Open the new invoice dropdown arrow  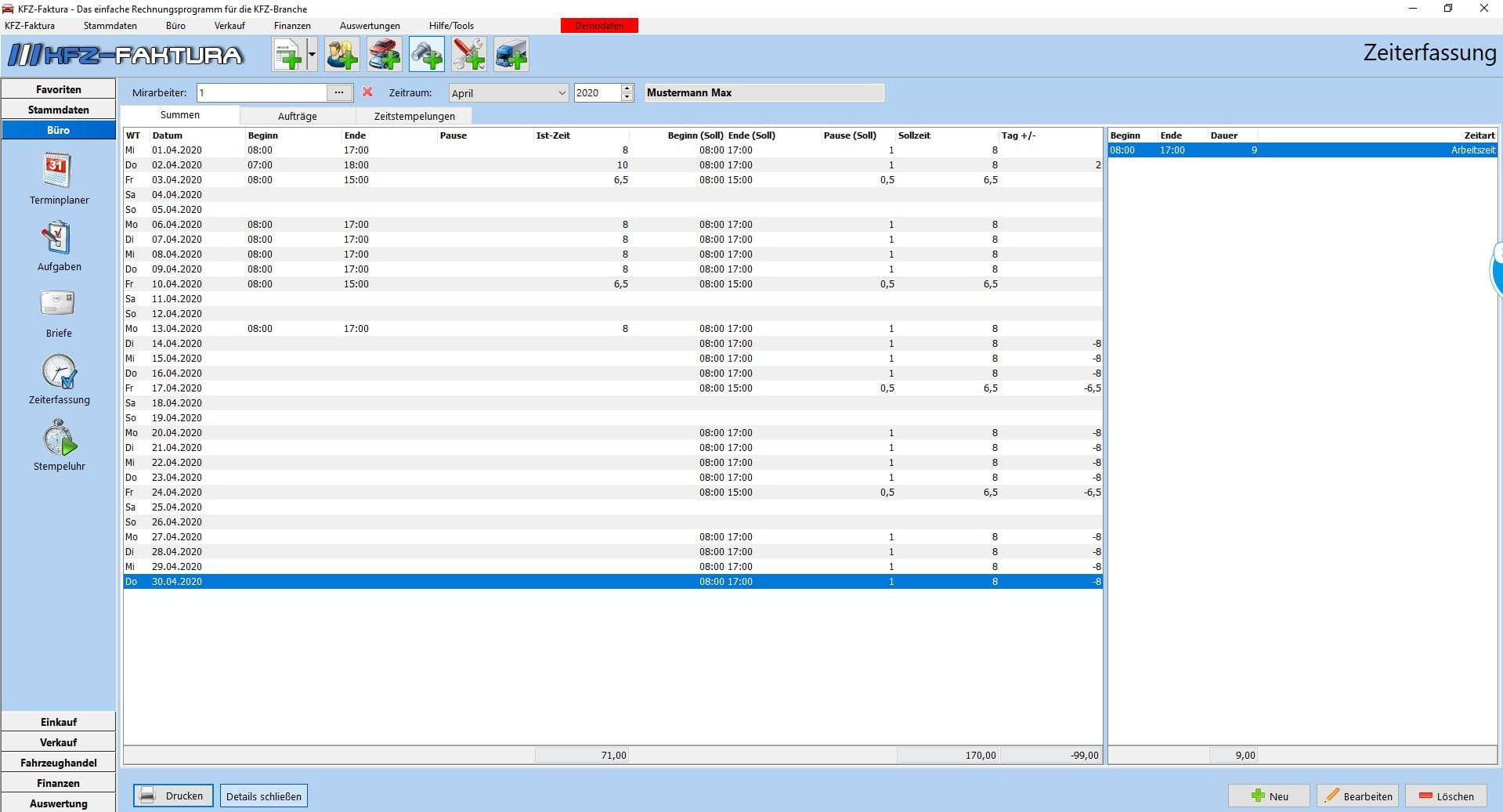coord(312,55)
